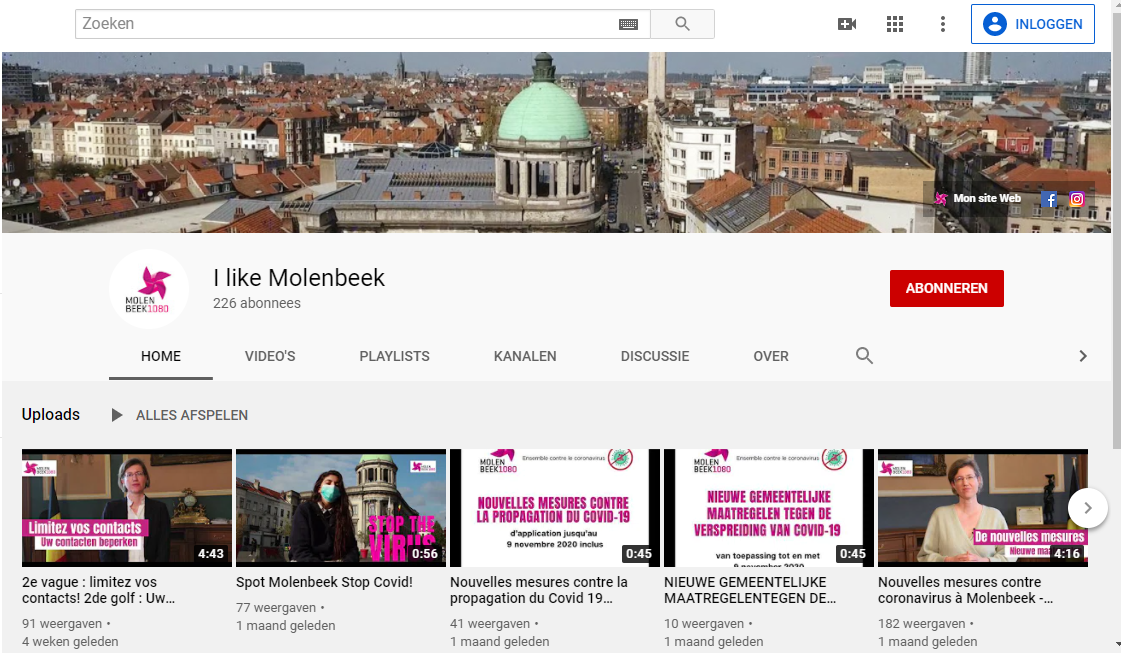Click the Molenbeek 1080 channel avatar

coord(148,289)
